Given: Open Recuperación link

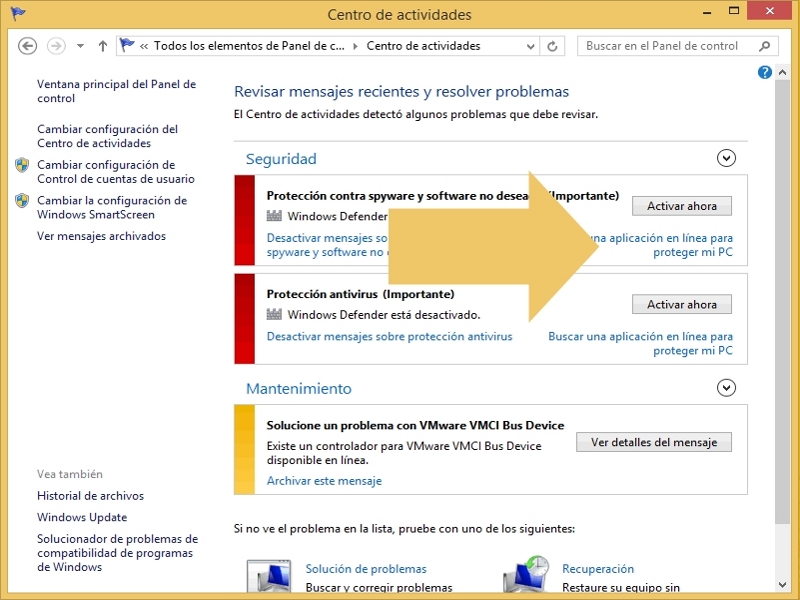Looking at the screenshot, I should tap(598, 568).
